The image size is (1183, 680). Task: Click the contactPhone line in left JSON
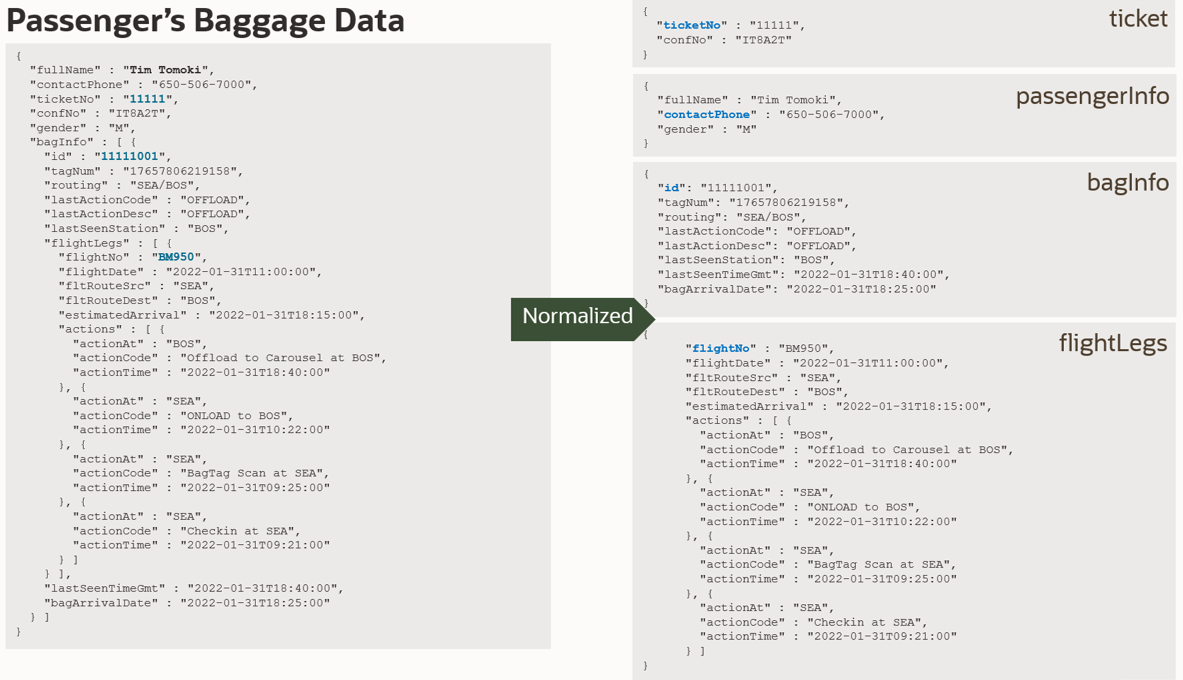(x=143, y=85)
